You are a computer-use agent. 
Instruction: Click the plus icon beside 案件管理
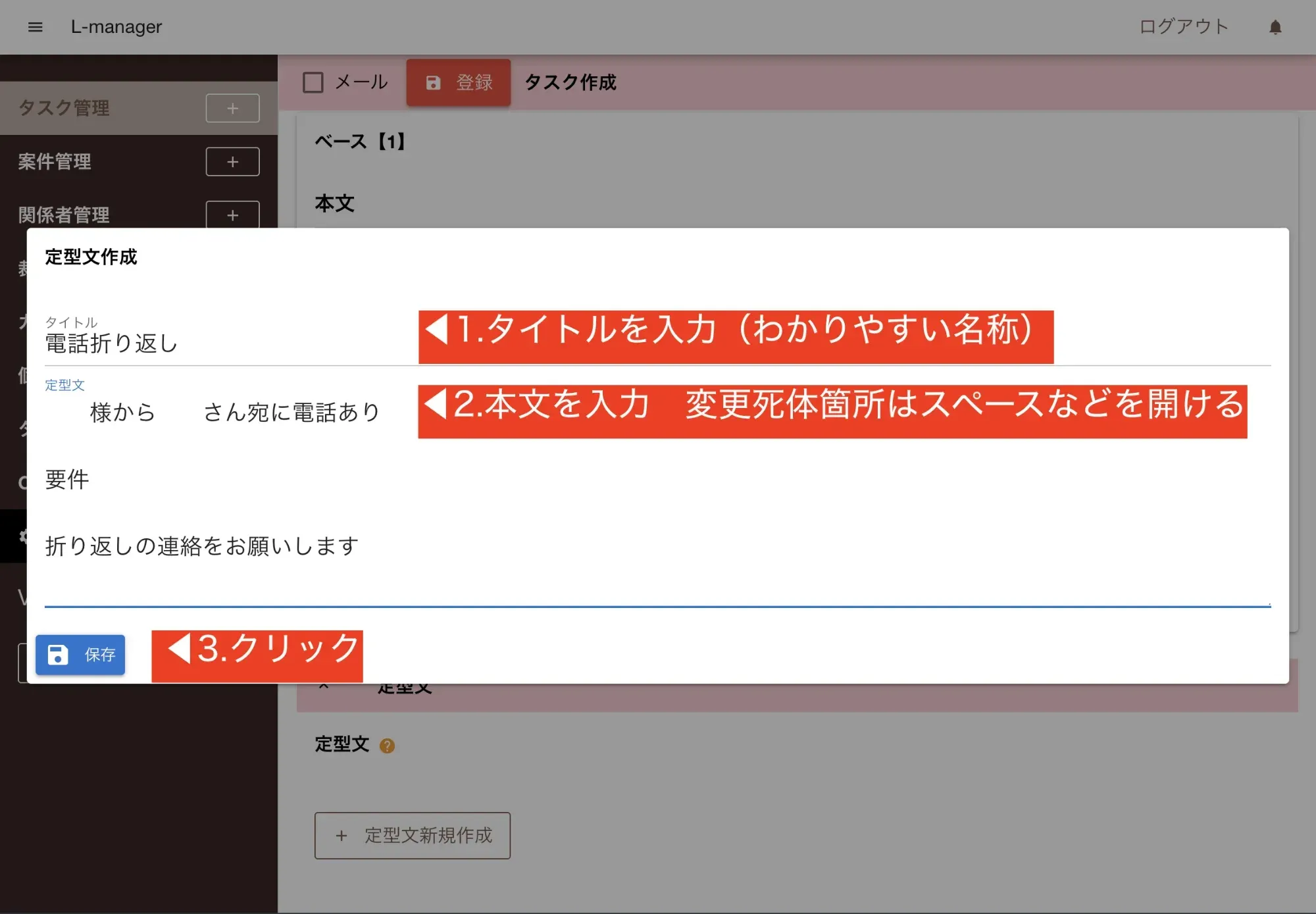coord(232,162)
